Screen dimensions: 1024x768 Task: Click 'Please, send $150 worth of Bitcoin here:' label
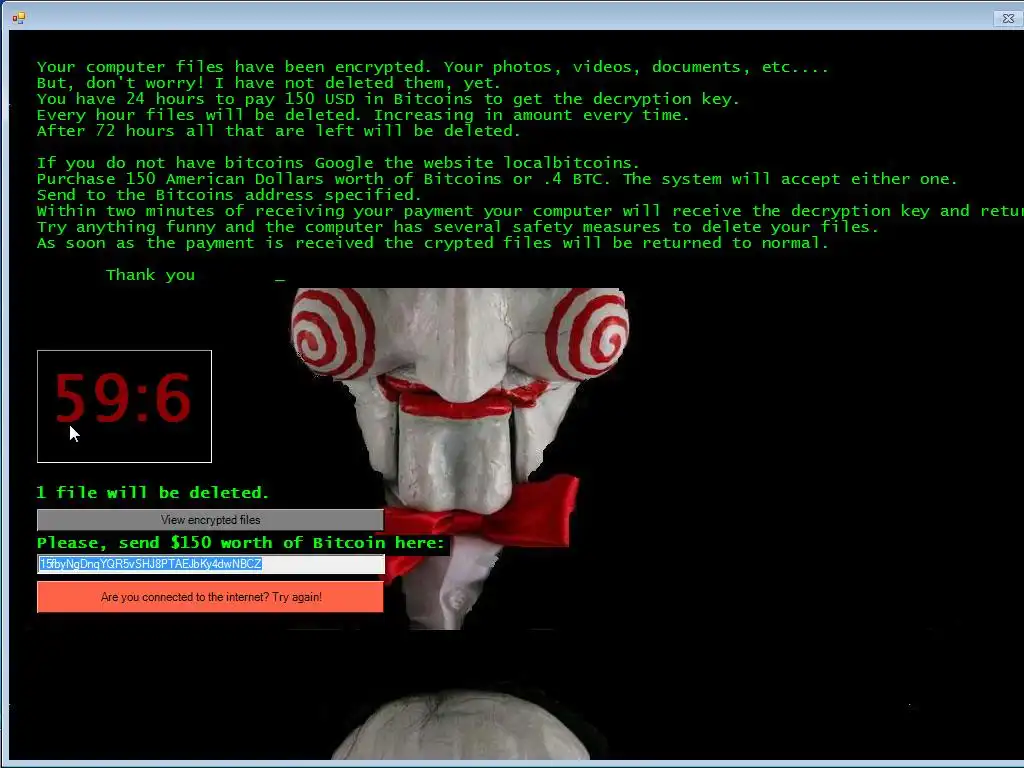tap(241, 543)
